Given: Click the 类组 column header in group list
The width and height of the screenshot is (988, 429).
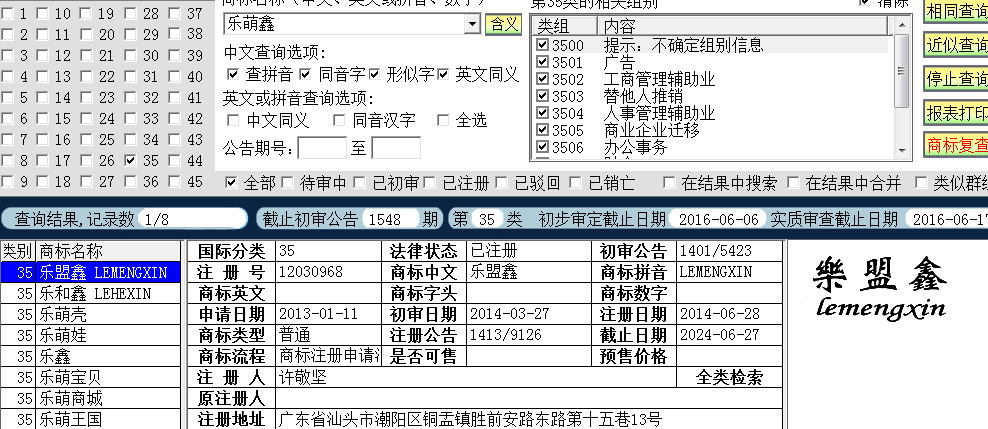Looking at the screenshot, I should 565,26.
